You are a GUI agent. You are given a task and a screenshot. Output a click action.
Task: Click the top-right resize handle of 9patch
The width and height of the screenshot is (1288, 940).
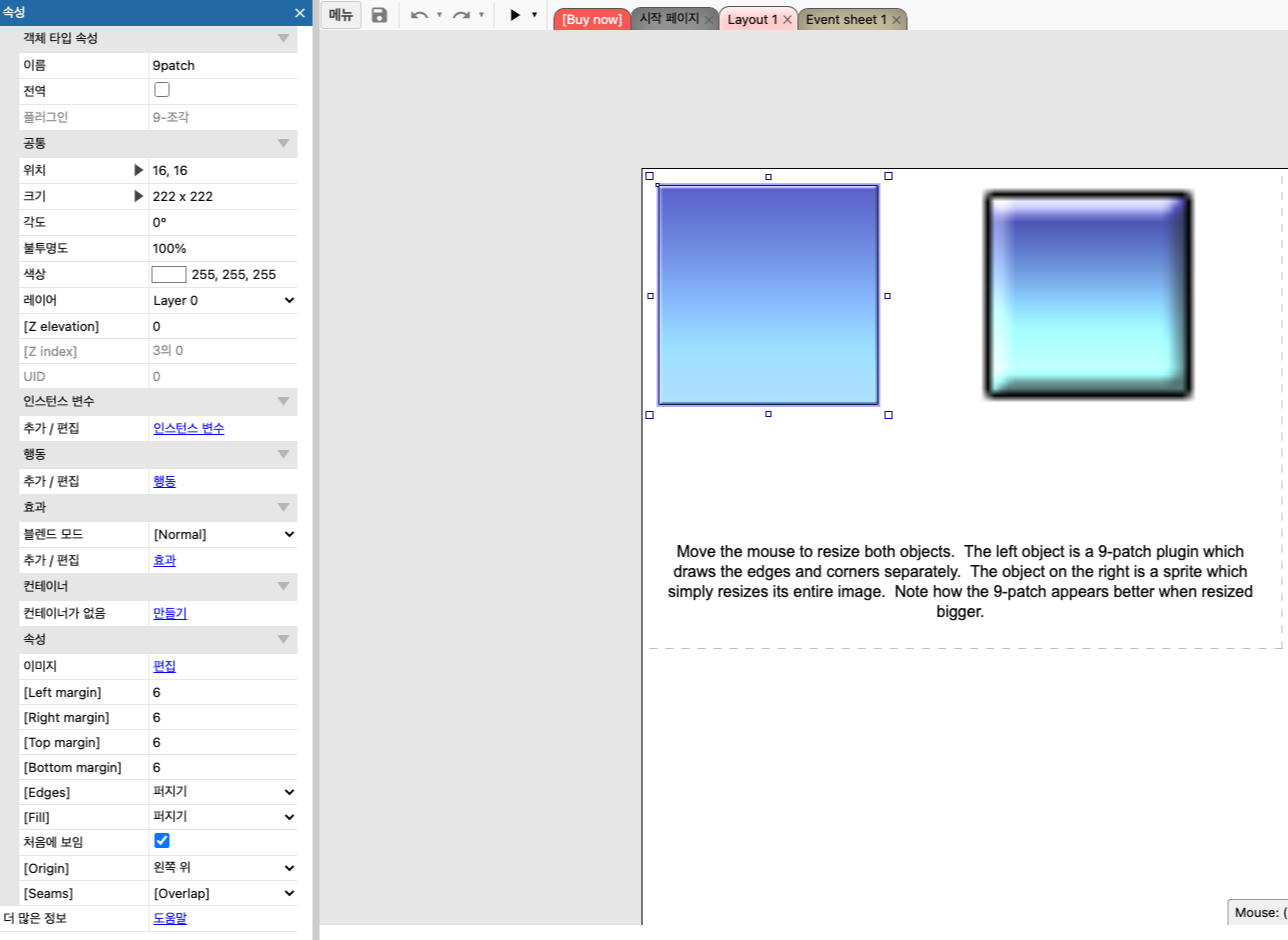(888, 176)
